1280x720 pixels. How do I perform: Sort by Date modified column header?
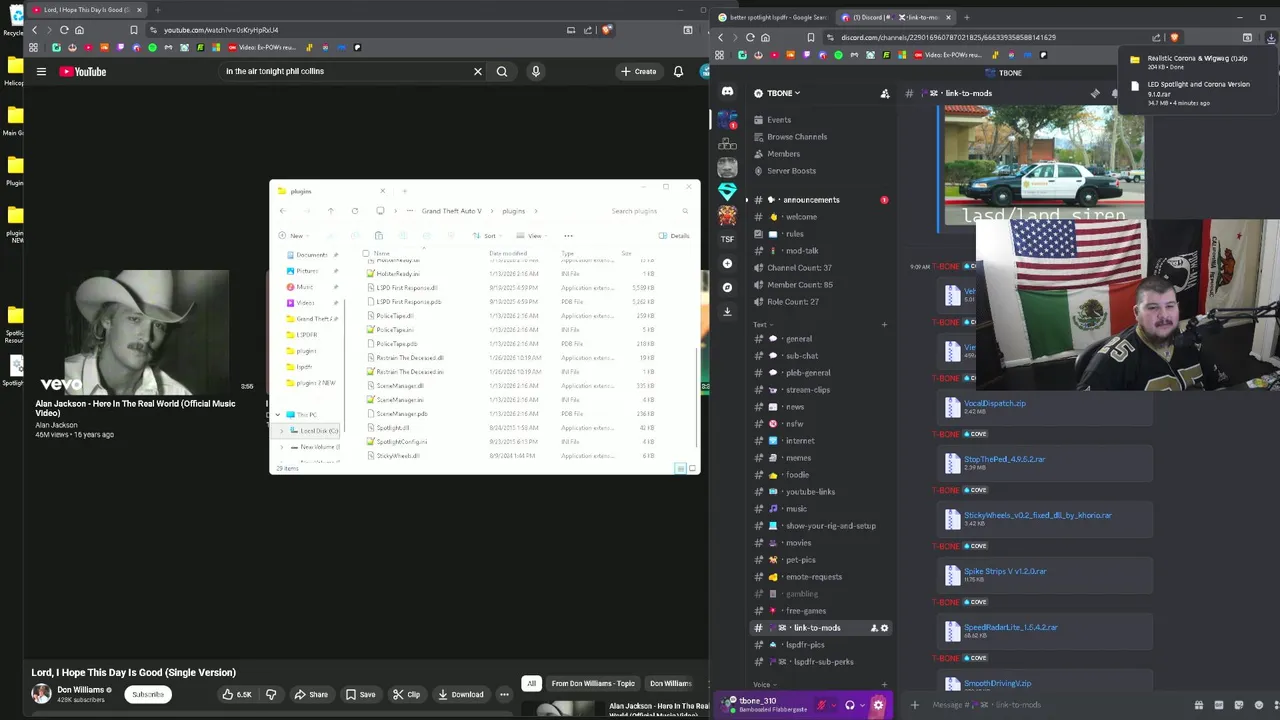coord(508,253)
